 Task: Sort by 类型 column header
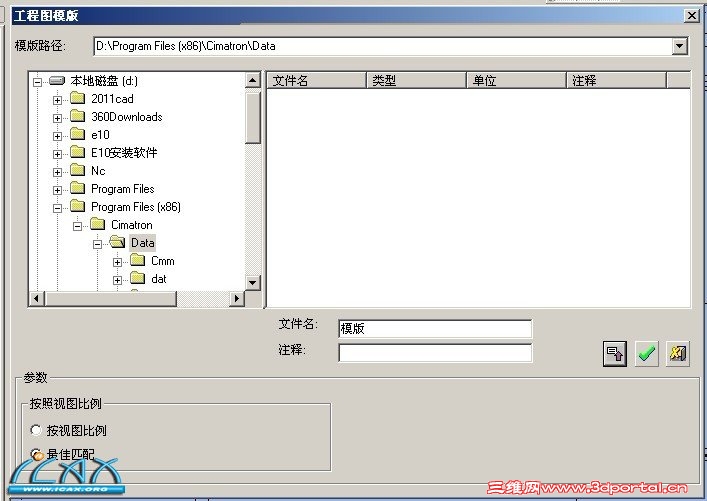[x=417, y=80]
